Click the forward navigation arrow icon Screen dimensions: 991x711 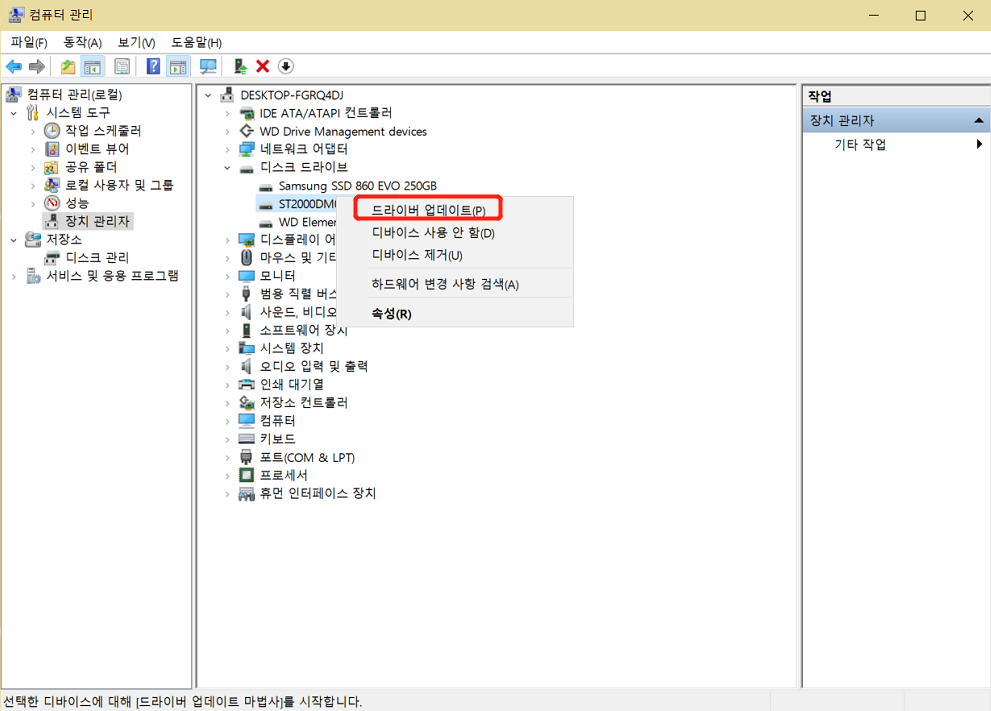(39, 66)
